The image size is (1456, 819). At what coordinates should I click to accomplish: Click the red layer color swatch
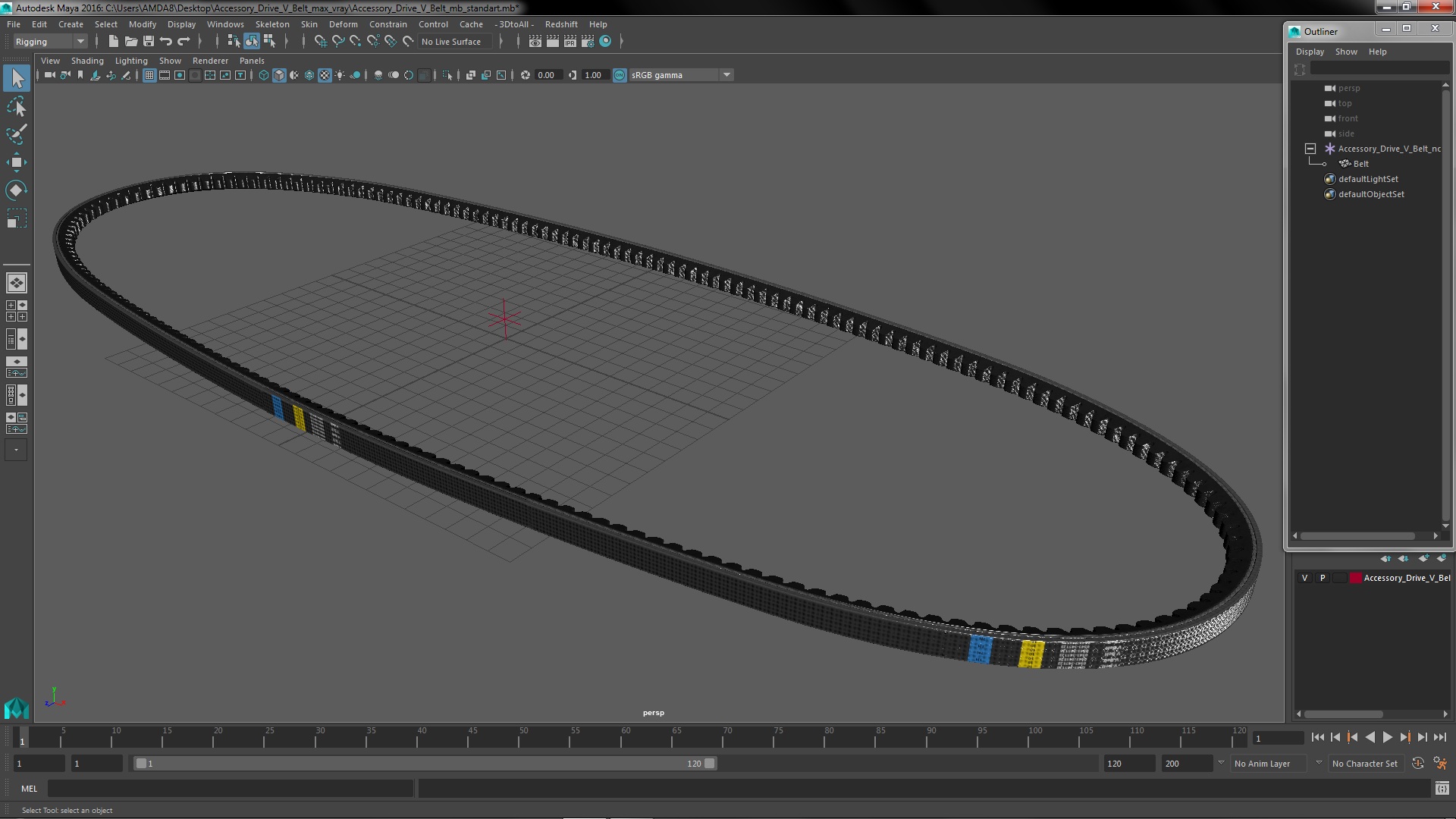[1355, 578]
